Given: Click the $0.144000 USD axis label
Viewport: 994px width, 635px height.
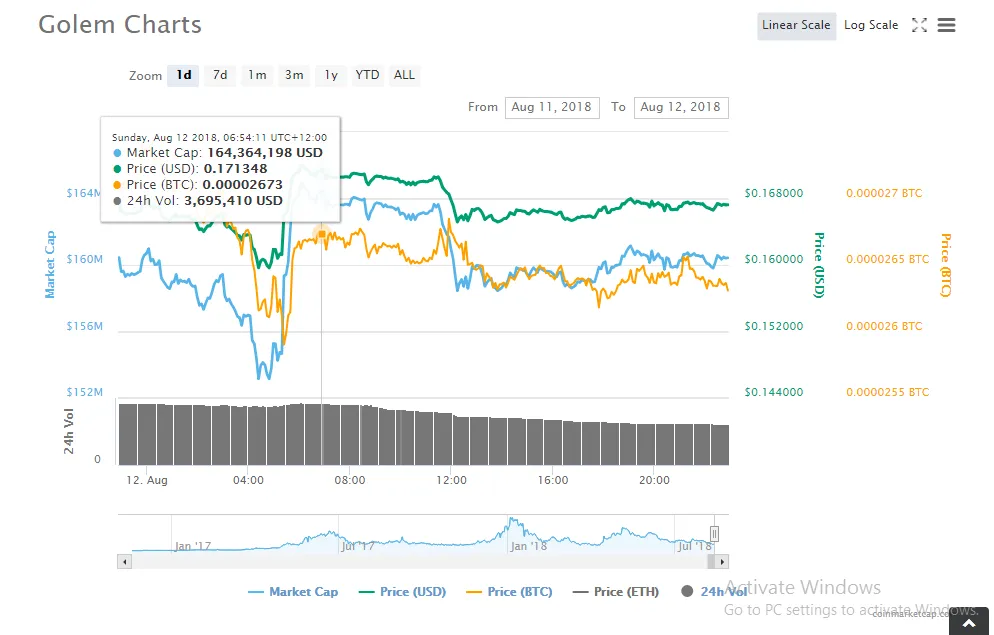Looking at the screenshot, I should (773, 392).
